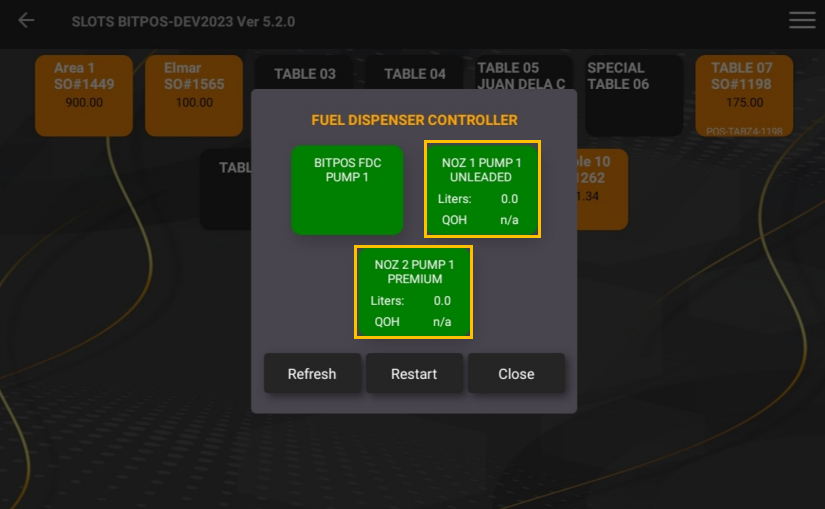Screen dimensions: 825x509
Task: Select the TABLE 03 slot
Action: [305, 73]
